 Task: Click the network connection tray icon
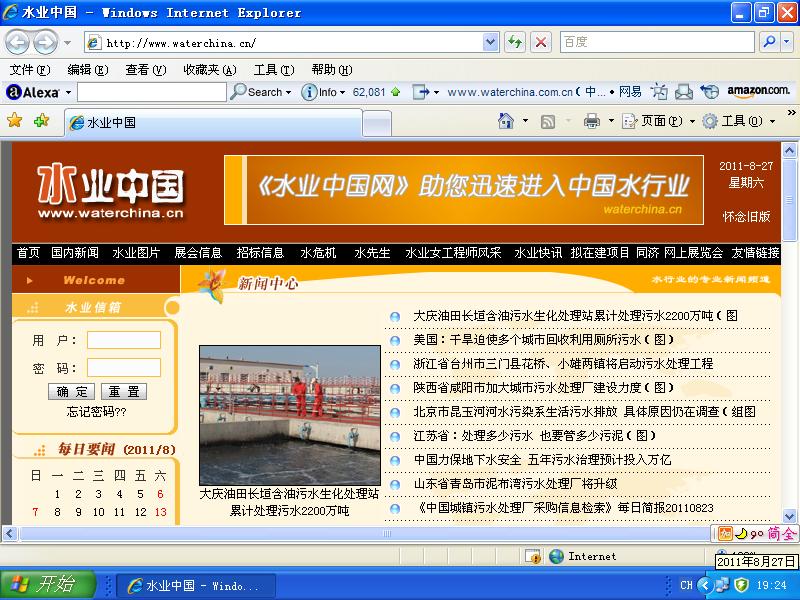pos(722,585)
